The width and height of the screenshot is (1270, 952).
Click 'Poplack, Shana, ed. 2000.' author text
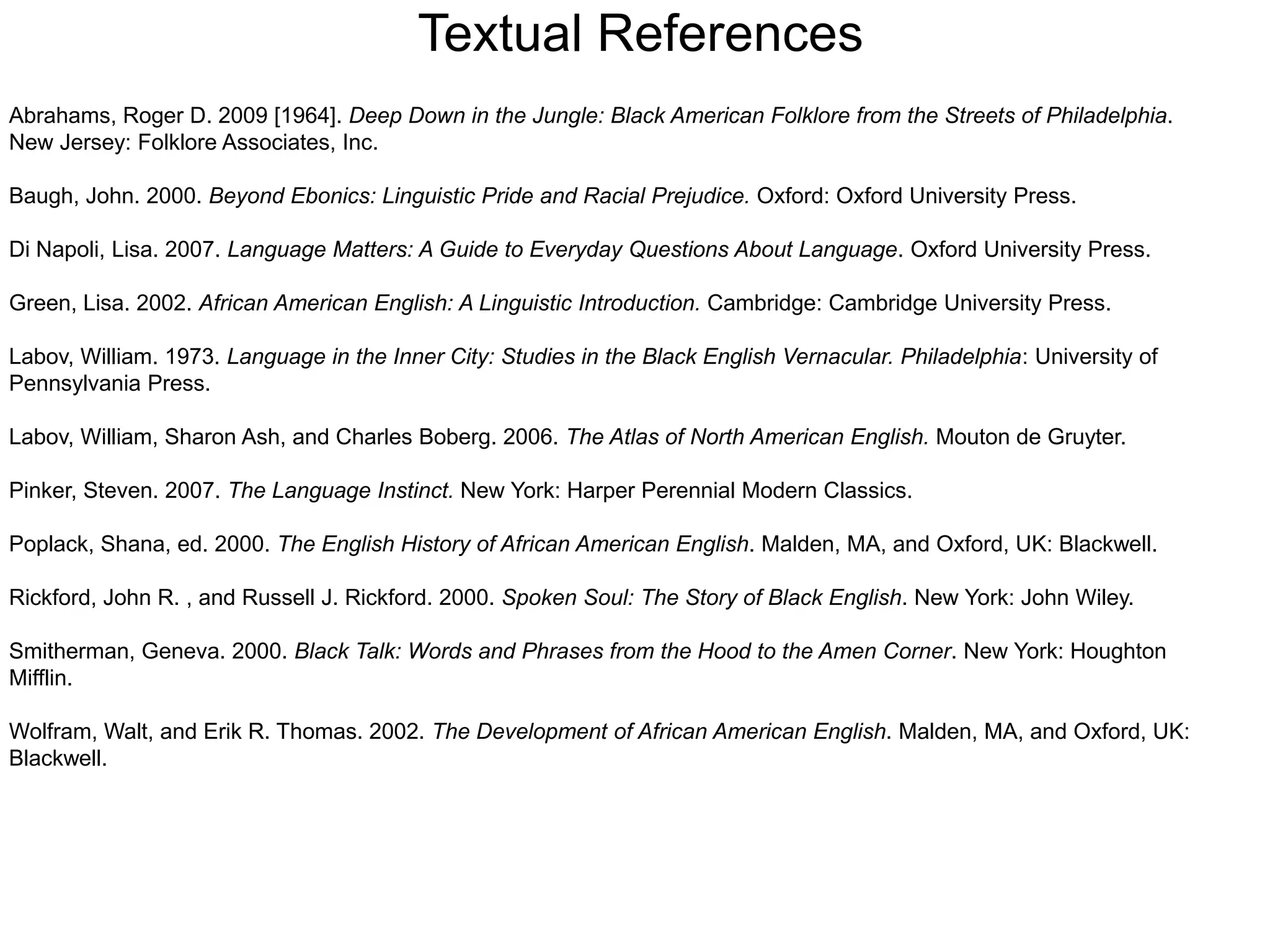pos(140,545)
